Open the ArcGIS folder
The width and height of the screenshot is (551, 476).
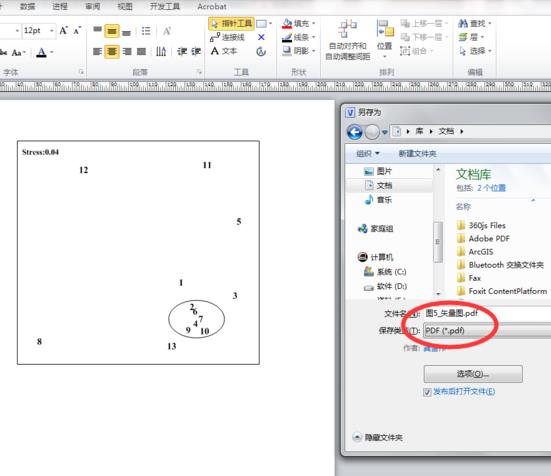tap(475, 252)
